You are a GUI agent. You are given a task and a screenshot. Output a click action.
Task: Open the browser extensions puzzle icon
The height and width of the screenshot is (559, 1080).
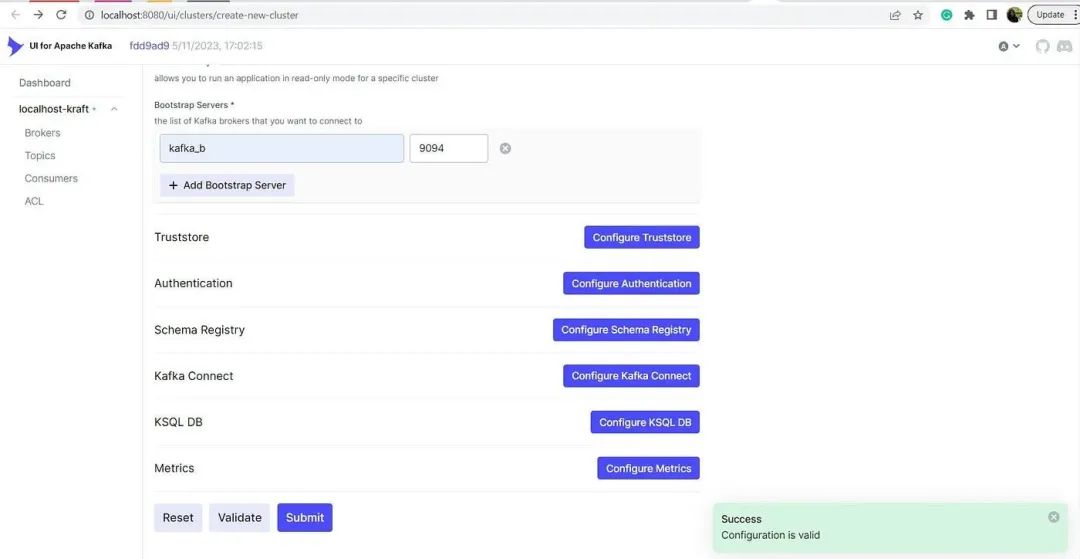[x=969, y=14]
